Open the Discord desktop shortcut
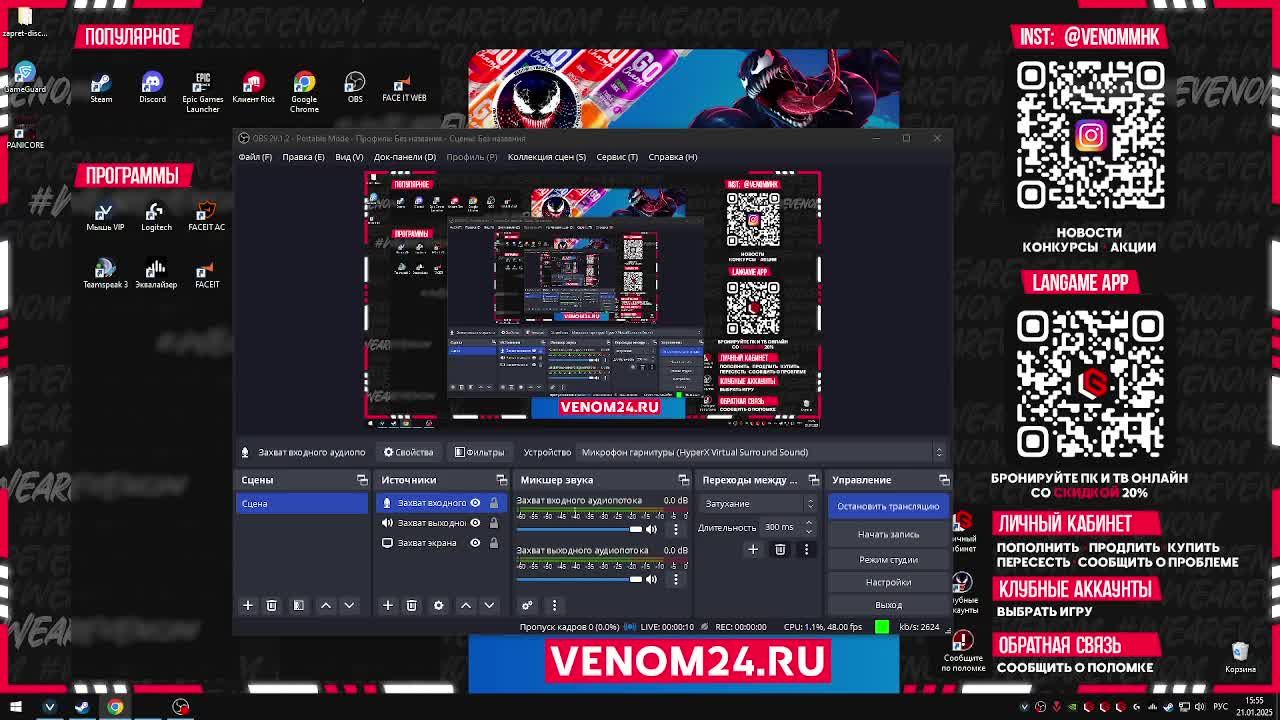This screenshot has width=1280, height=720. pyautogui.click(x=152, y=87)
